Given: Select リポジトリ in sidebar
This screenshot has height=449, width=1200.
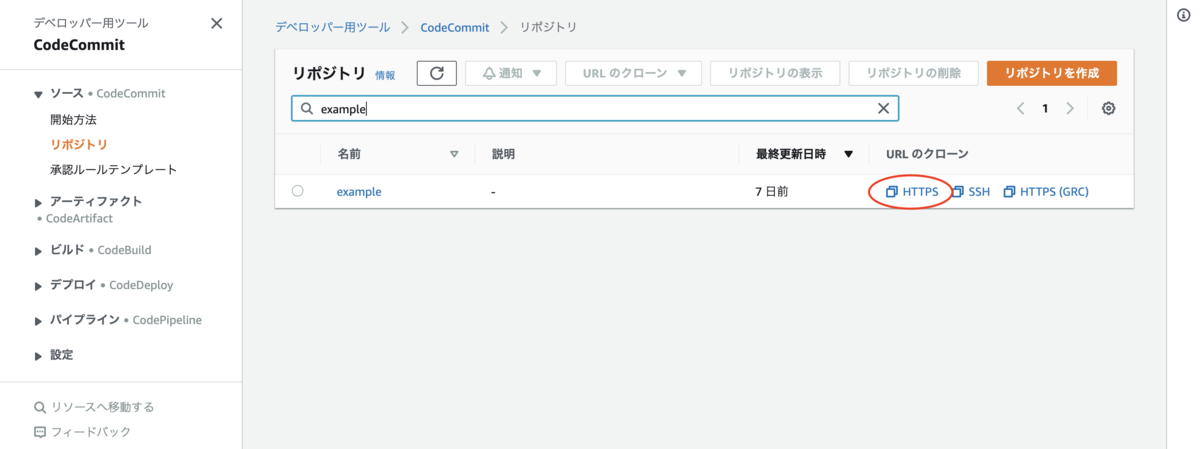Looking at the screenshot, I should coord(79,145).
